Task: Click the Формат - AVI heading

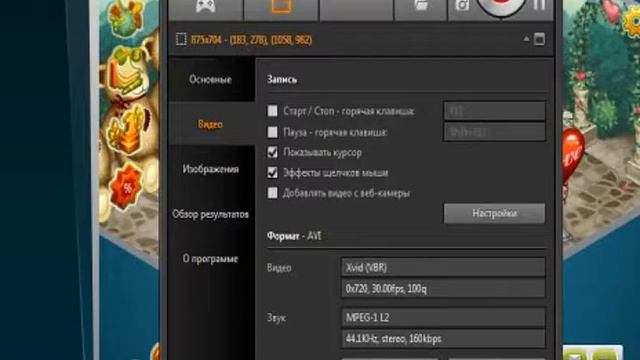Action: 294,236
